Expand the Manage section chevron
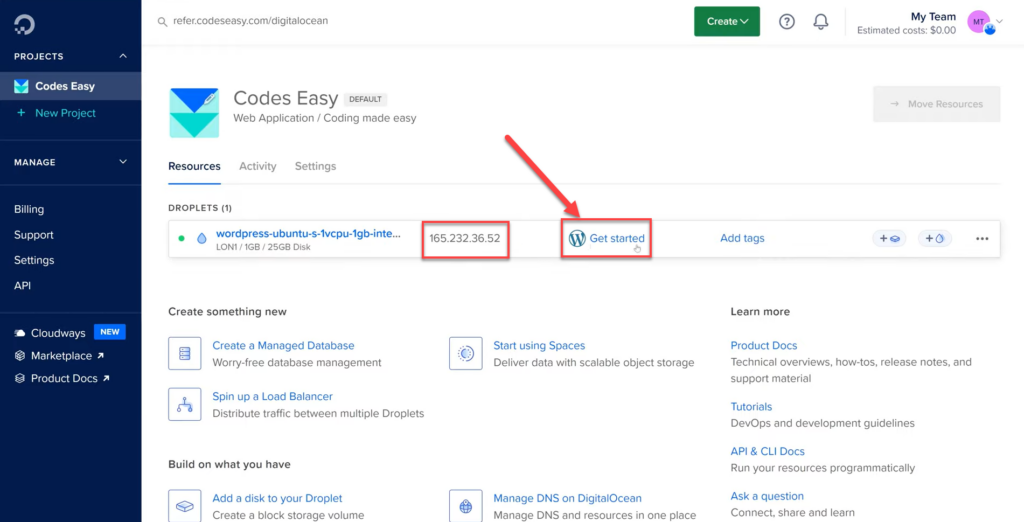This screenshot has height=522, width=1024. point(123,162)
